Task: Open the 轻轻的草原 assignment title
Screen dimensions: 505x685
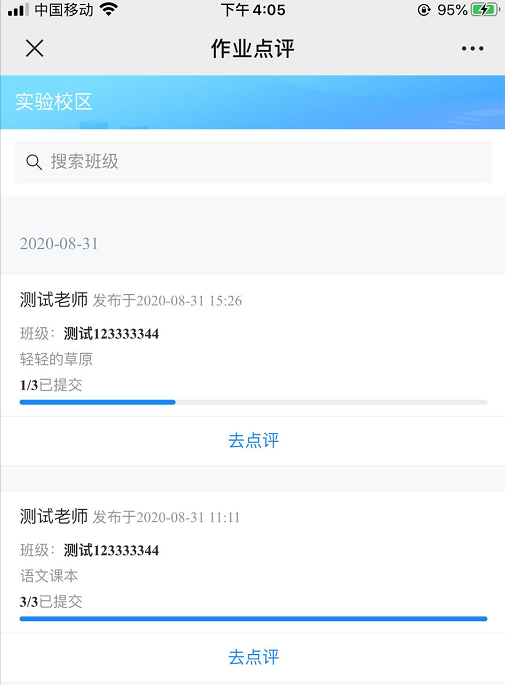Action: pos(56,359)
